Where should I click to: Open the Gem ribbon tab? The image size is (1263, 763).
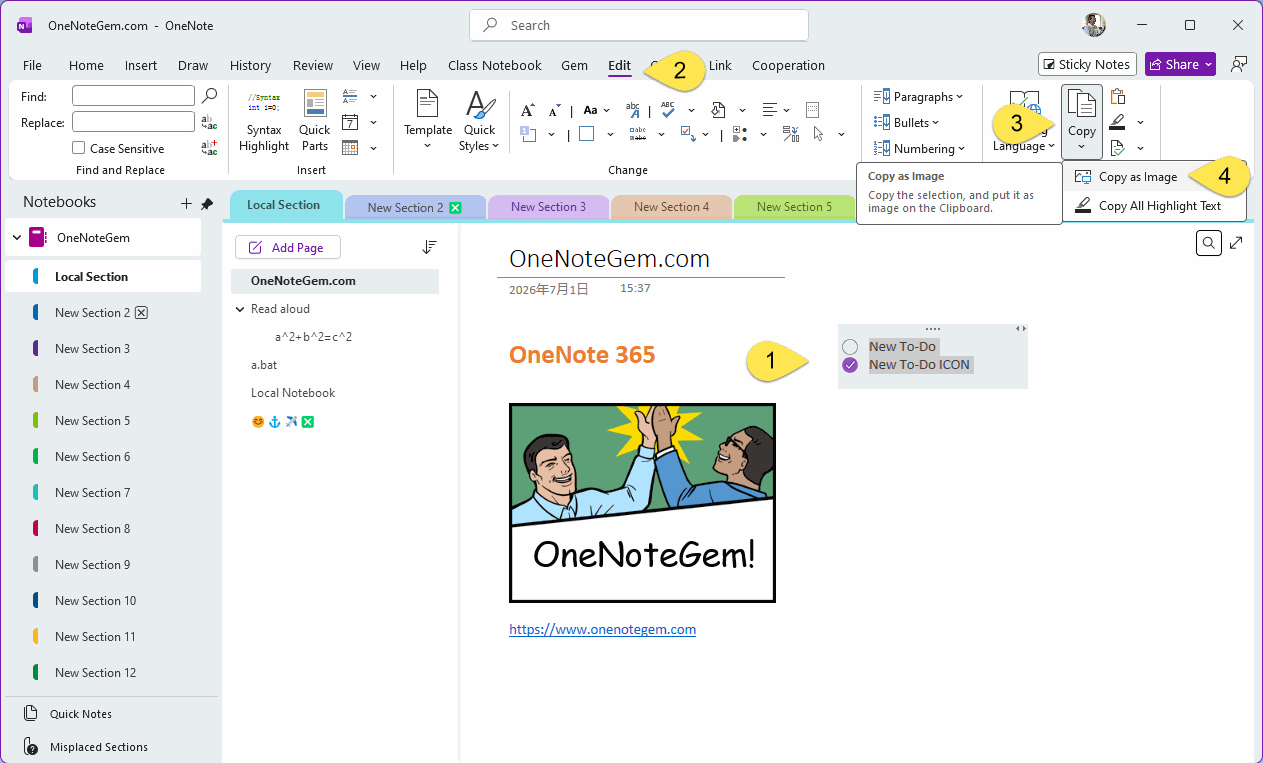click(574, 65)
